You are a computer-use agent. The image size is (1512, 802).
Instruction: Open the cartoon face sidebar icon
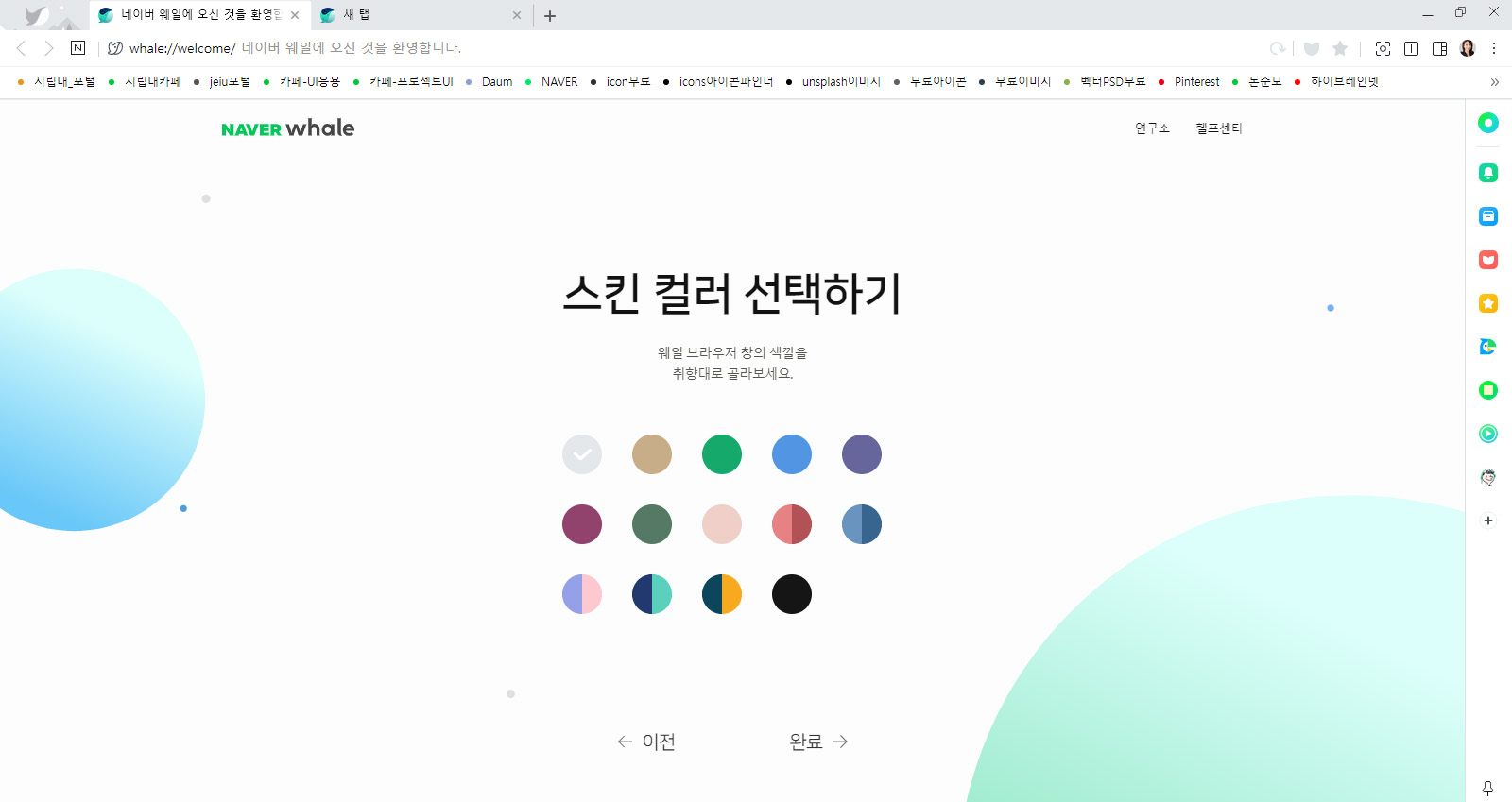click(x=1488, y=477)
